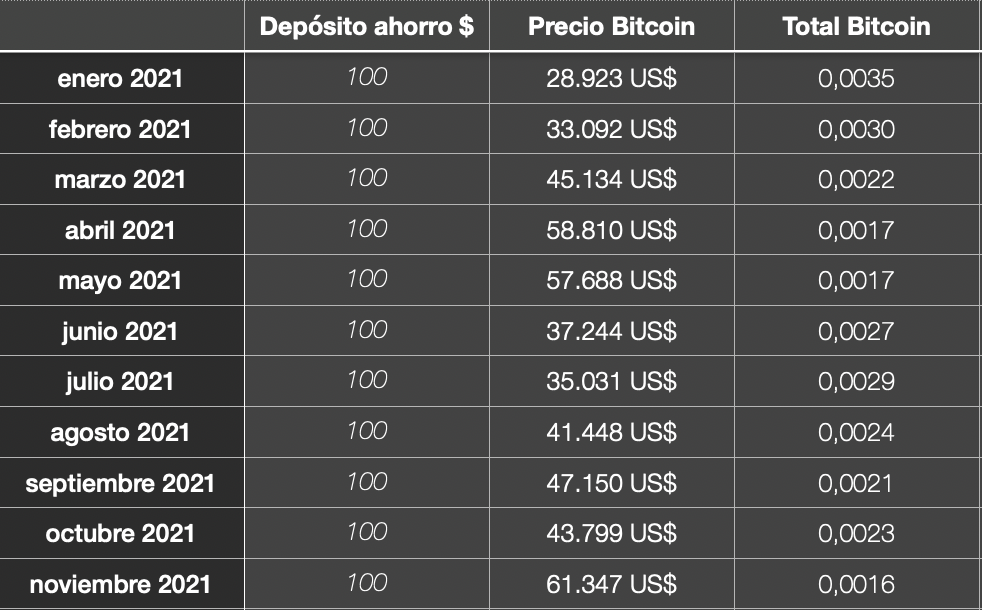Click the agosto 2021 row label

click(x=121, y=432)
